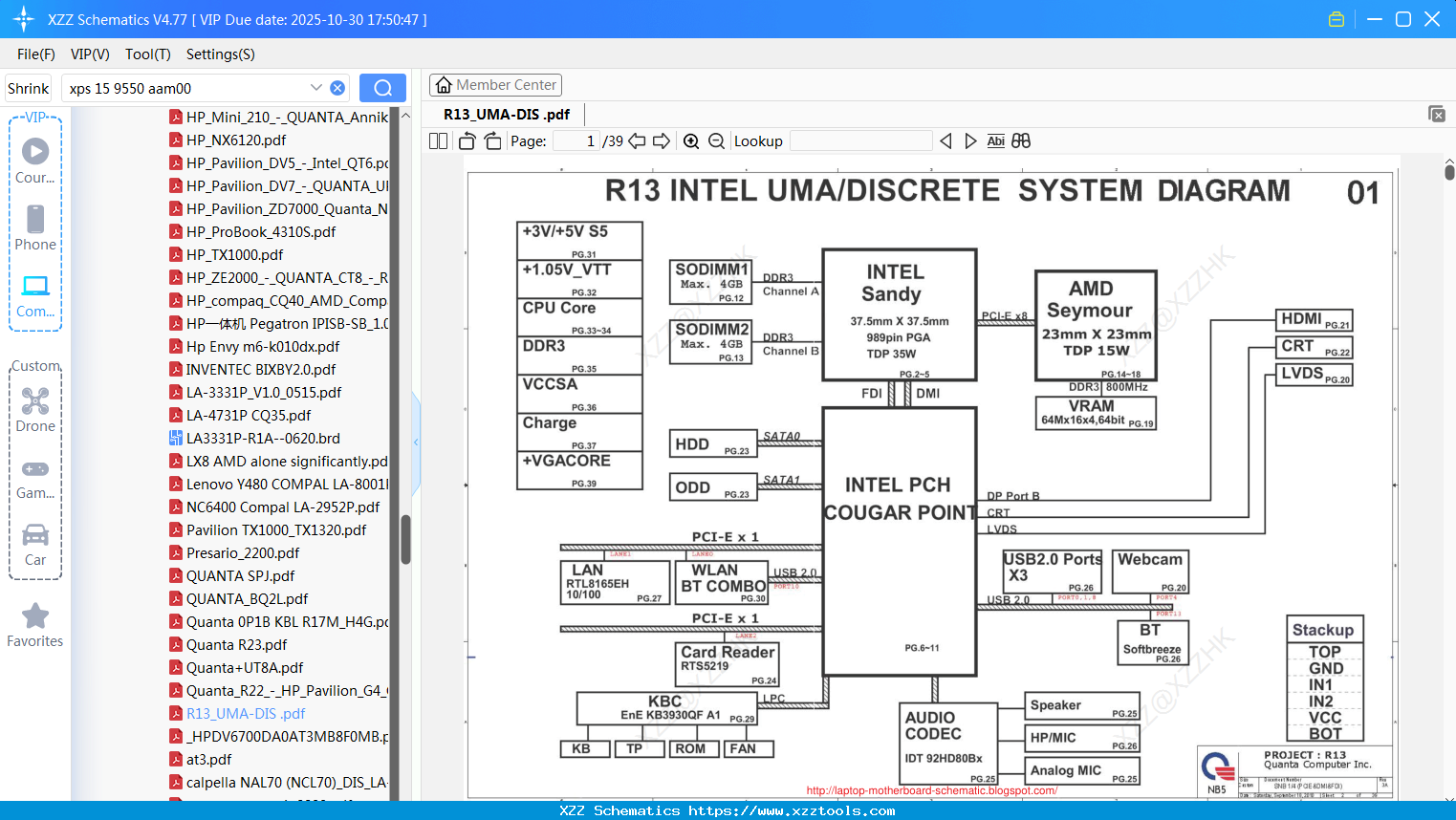Open the Car category

[35, 544]
